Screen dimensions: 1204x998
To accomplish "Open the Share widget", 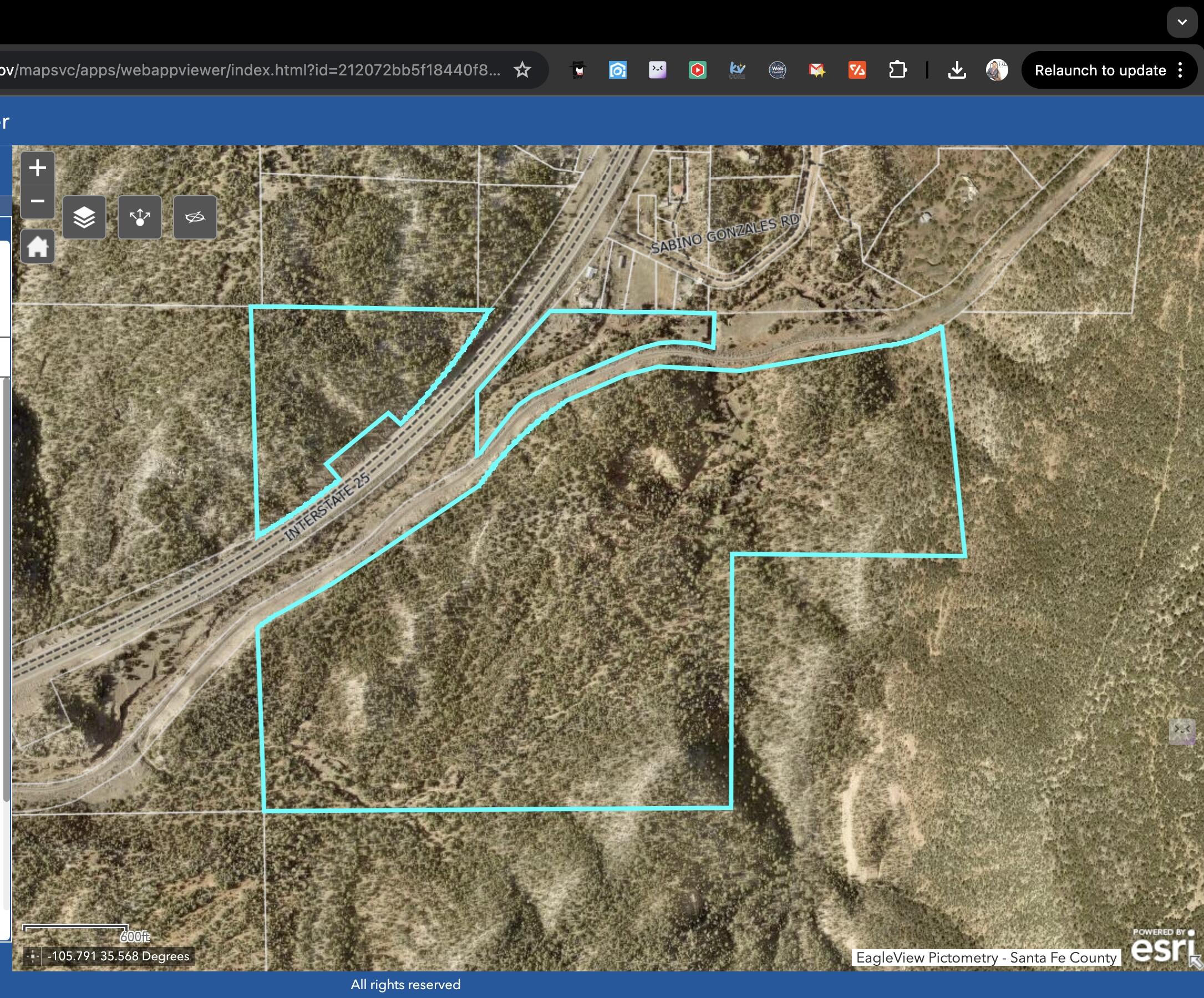I will 139,217.
